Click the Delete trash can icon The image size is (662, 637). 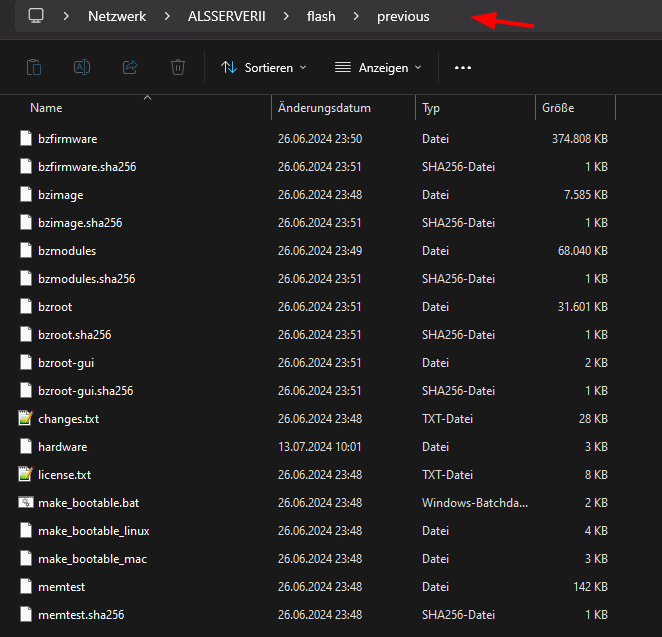178,68
